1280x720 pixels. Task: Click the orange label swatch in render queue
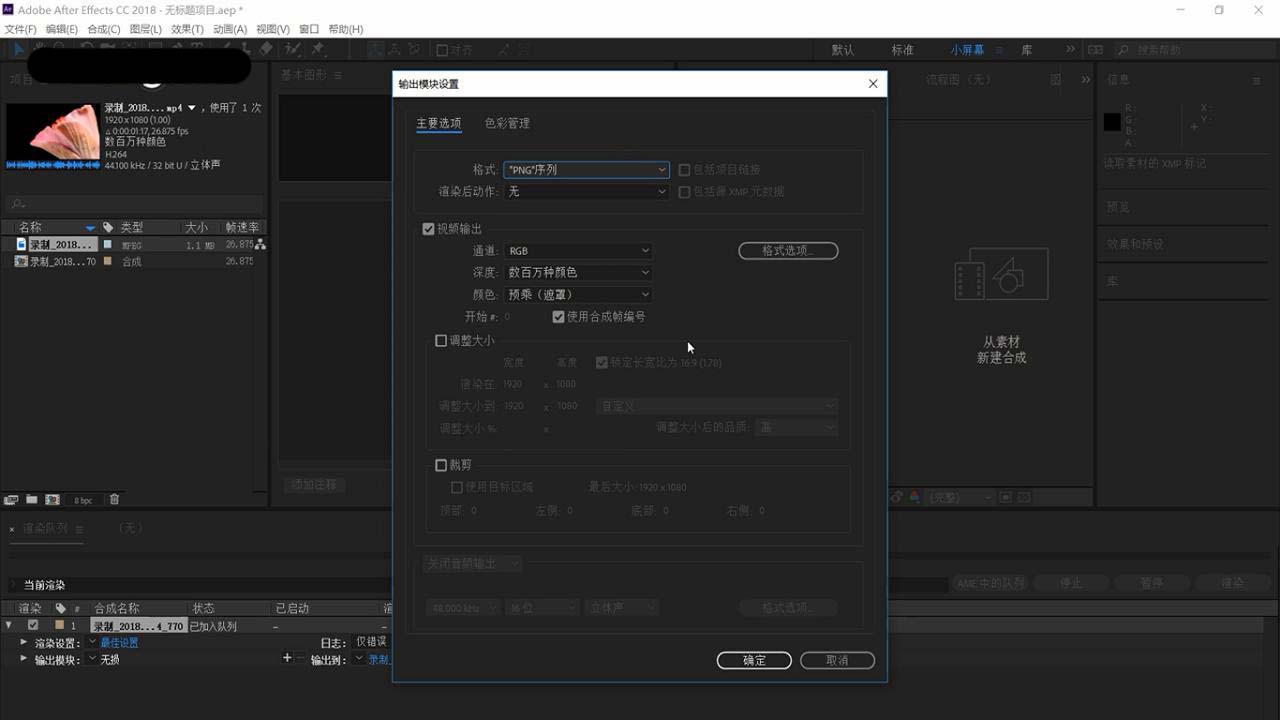click(x=60, y=625)
